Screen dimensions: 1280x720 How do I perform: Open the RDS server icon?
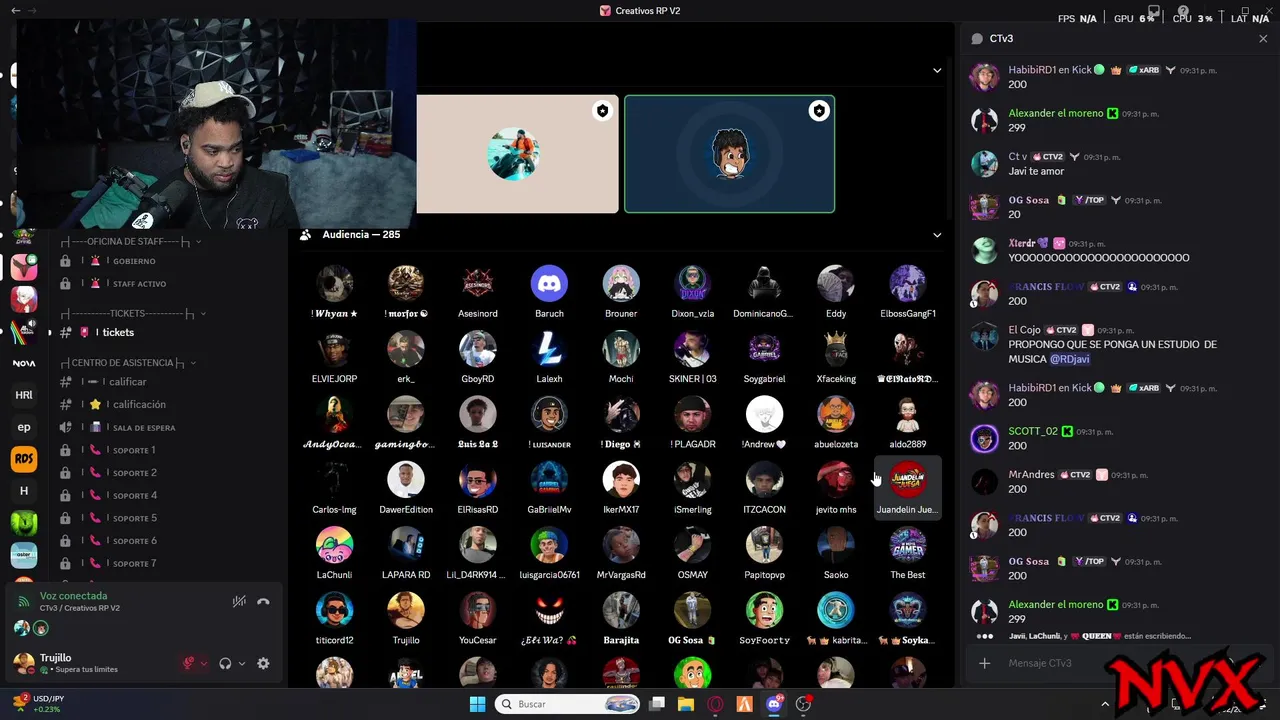[24, 459]
